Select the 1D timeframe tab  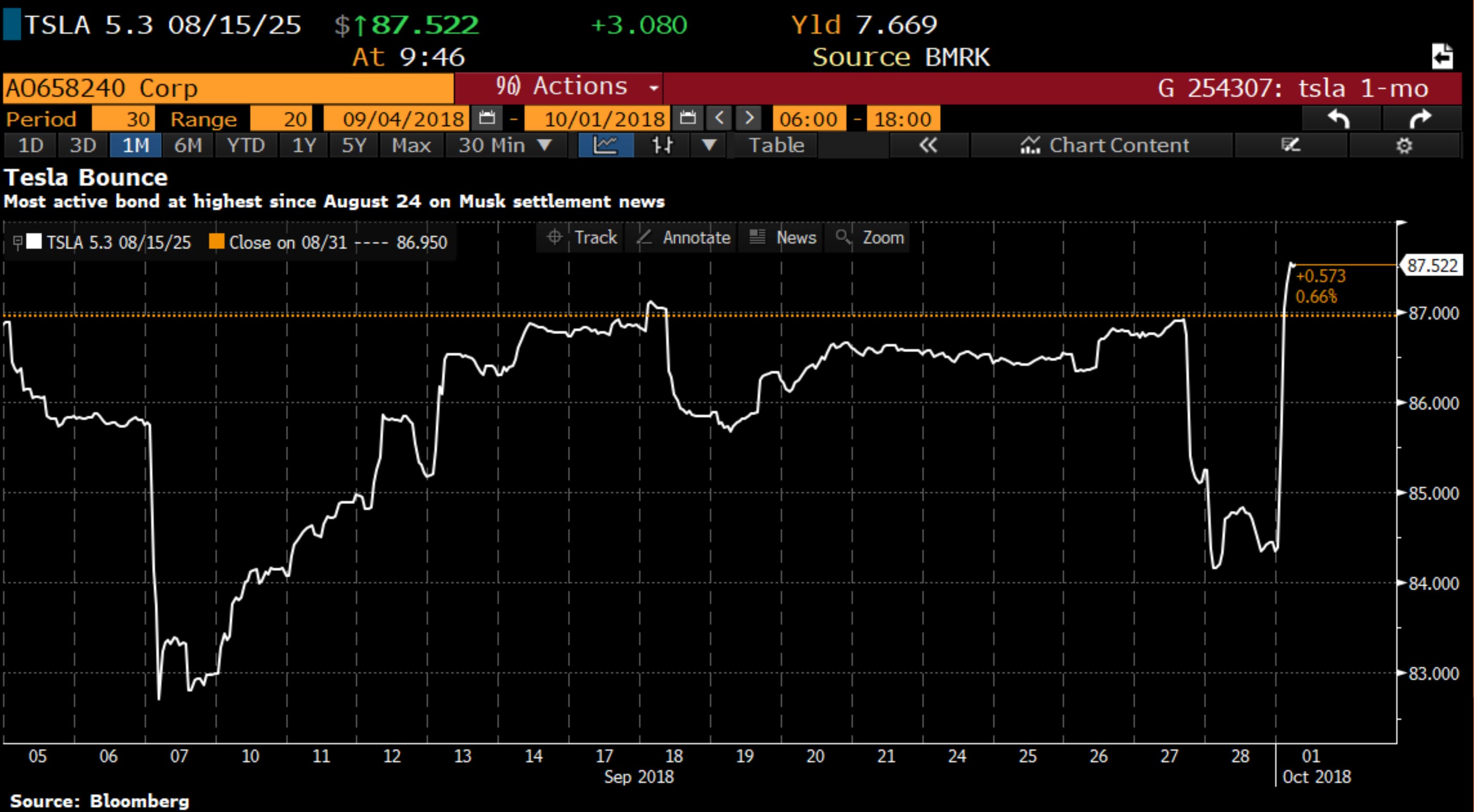31,145
